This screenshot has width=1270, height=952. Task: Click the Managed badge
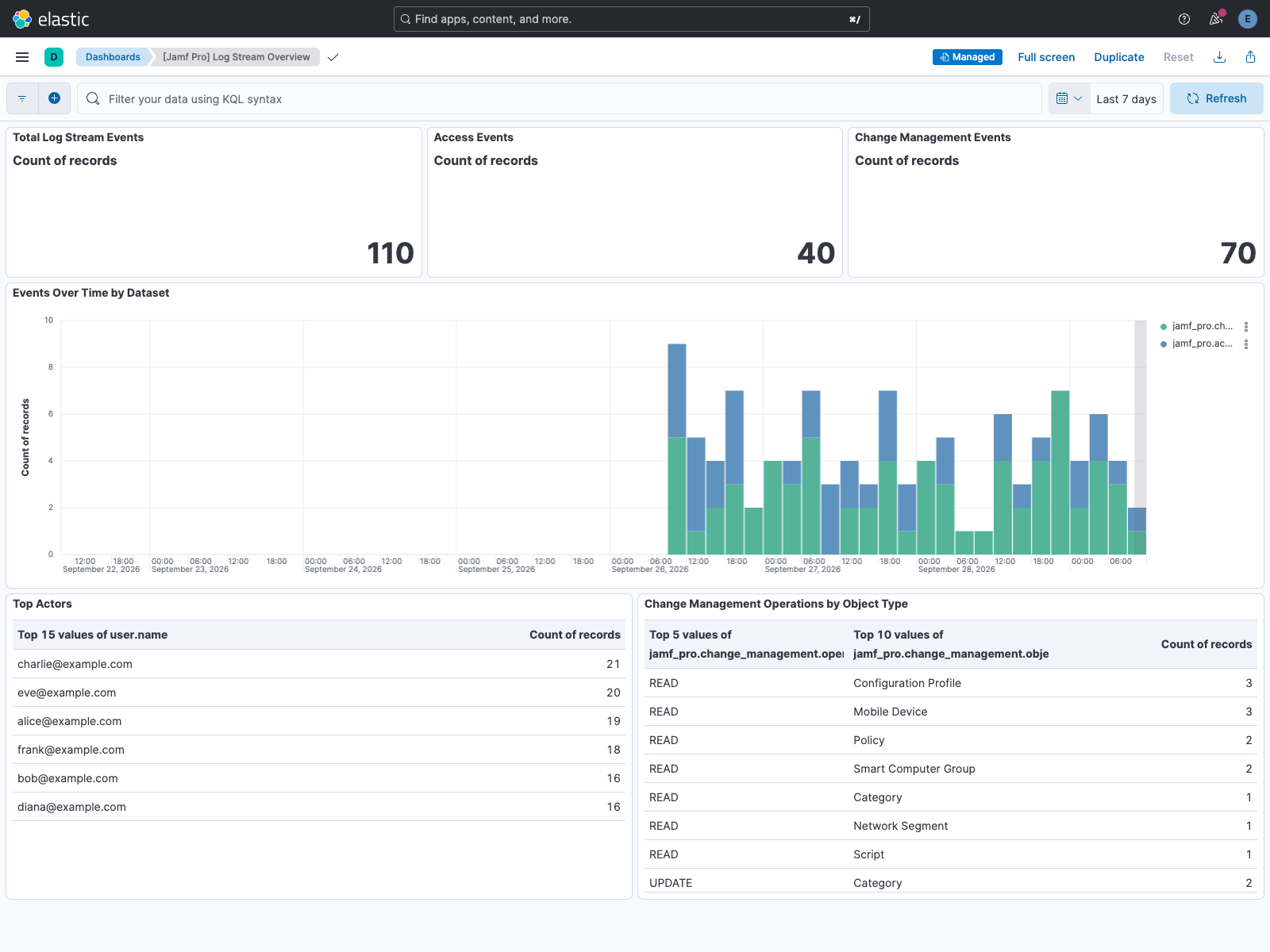[x=968, y=57]
